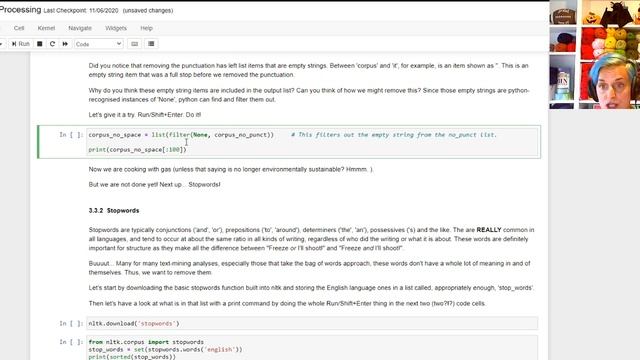Click the paragraph starting 'Did you notice that removing'

(x=309, y=70)
